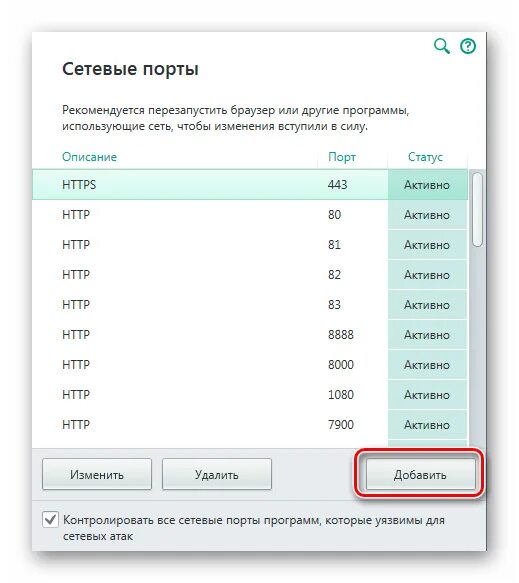Open the search magnifier icon
The image size is (519, 583).
(x=442, y=46)
